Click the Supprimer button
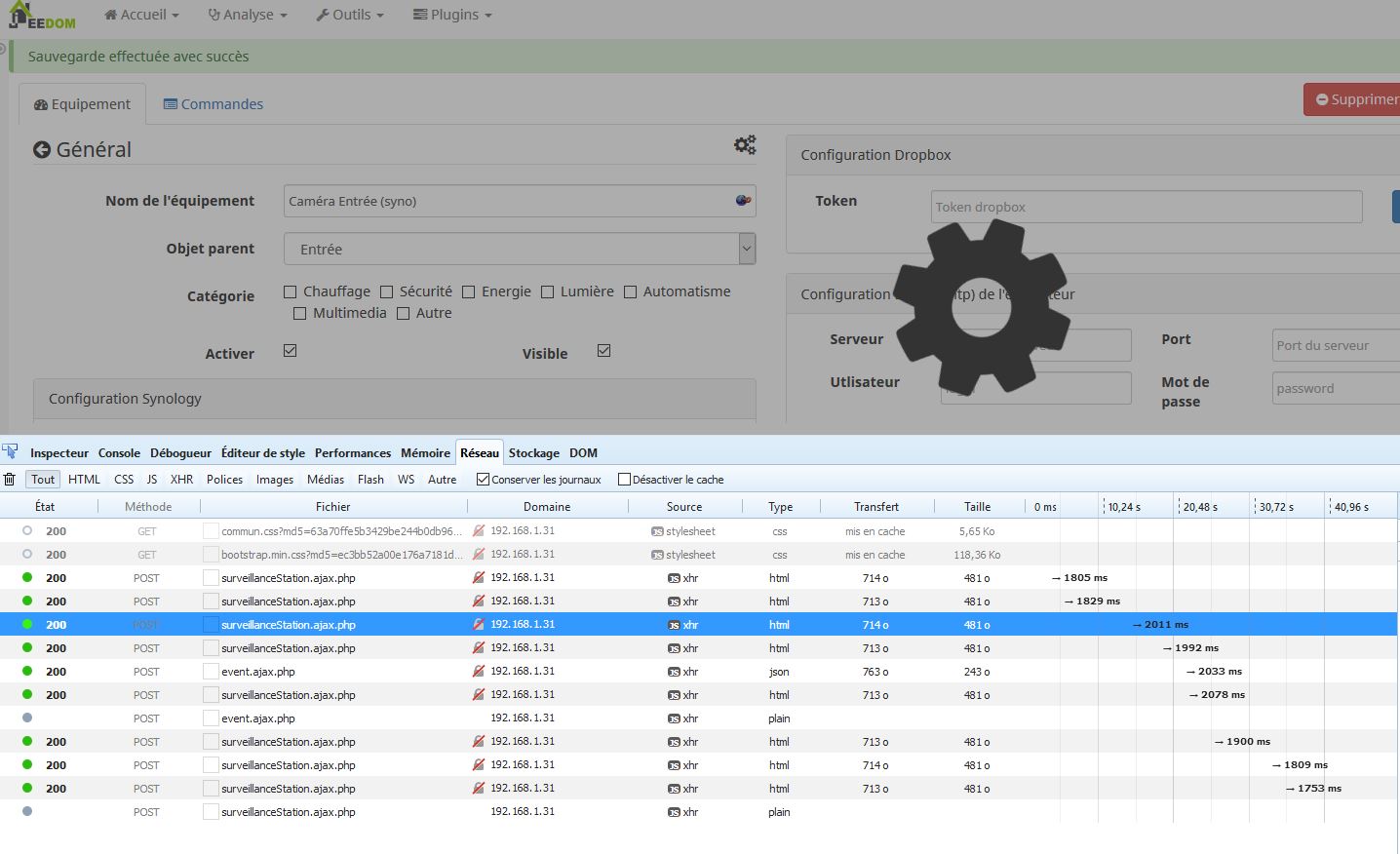The width and height of the screenshot is (1400, 854). (x=1352, y=99)
